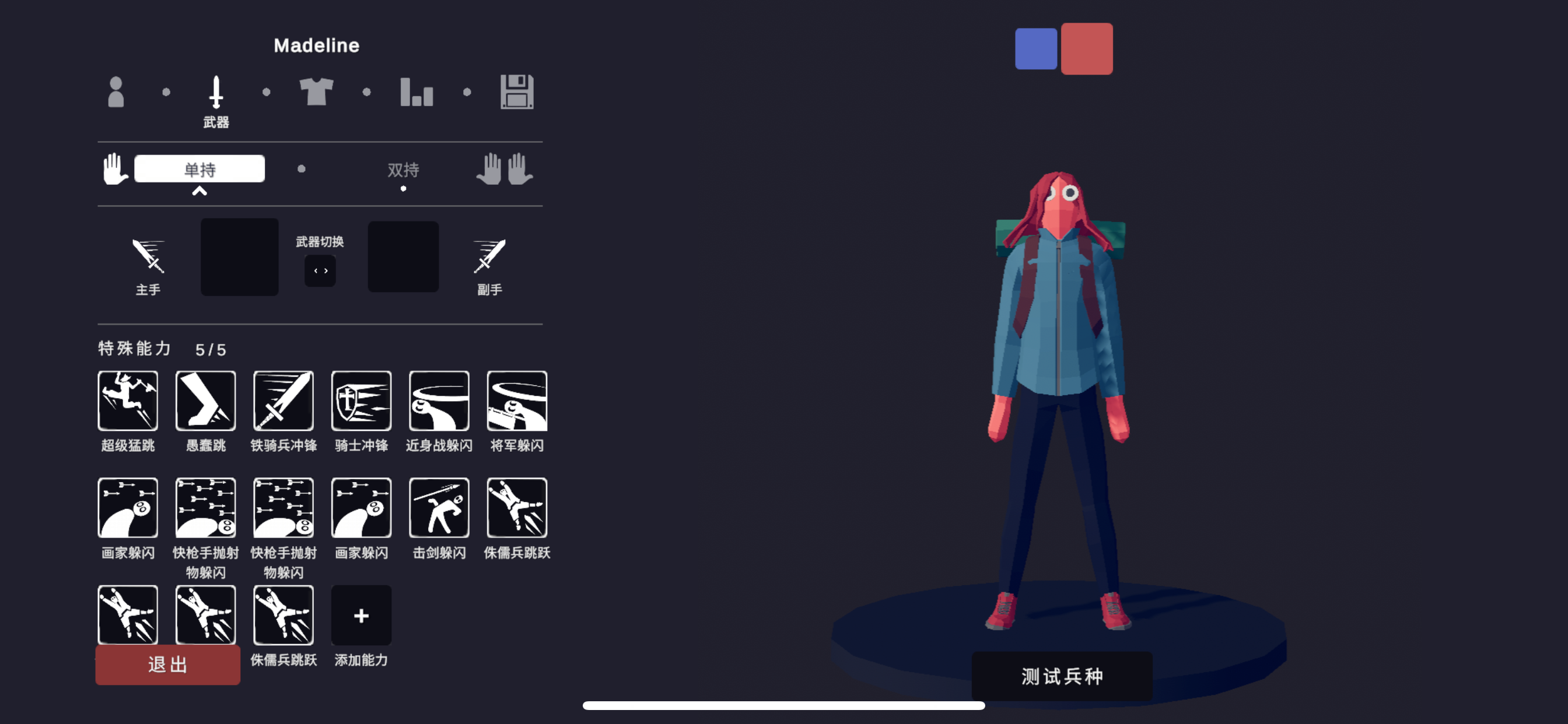Tap the 画家躲闪 icon below 骑士冲锋
This screenshot has width=1568, height=724.
tap(362, 508)
